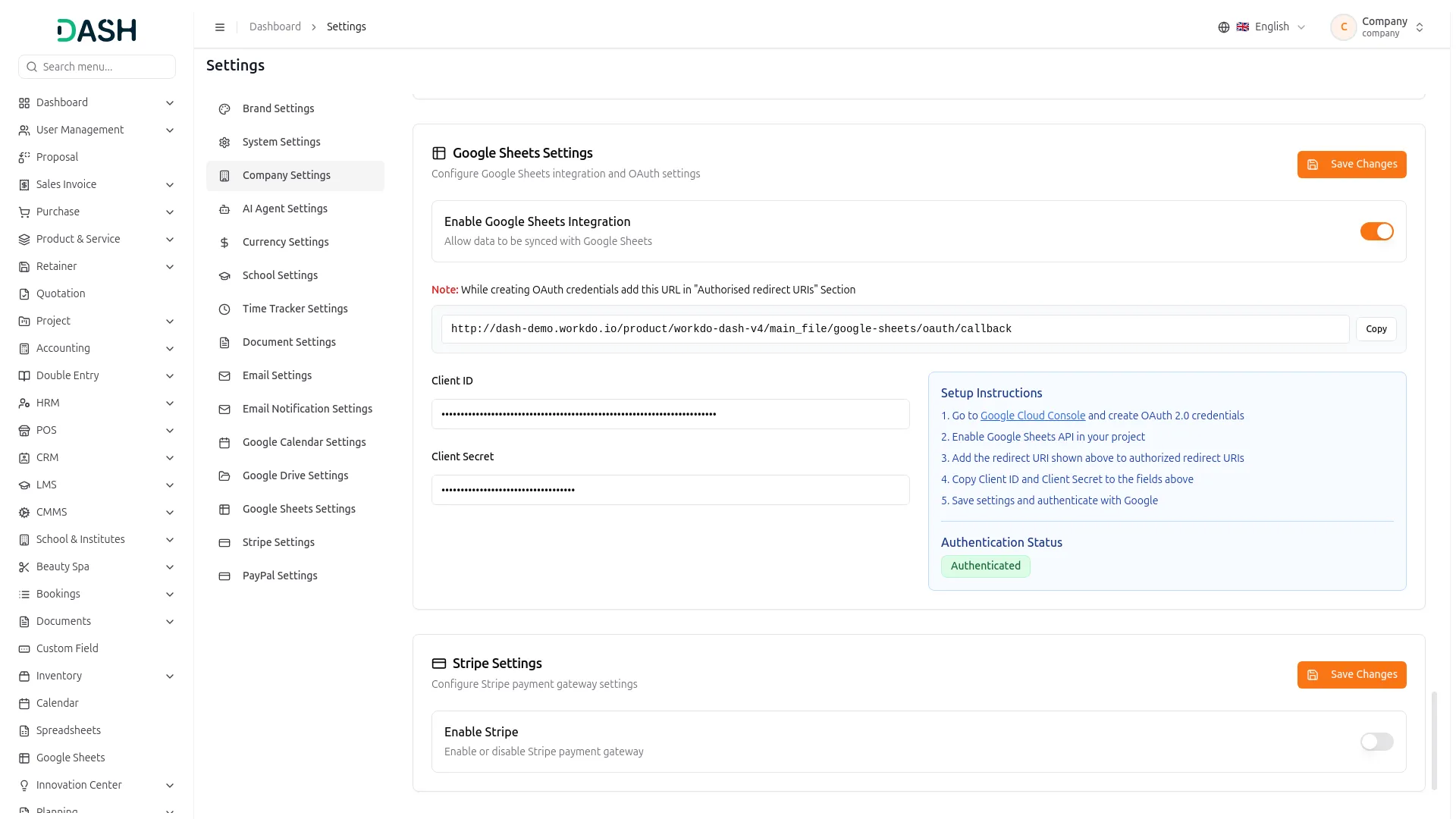This screenshot has width=1456, height=819.
Task: Click the Quotation icon in the sidebar
Action: [24, 294]
